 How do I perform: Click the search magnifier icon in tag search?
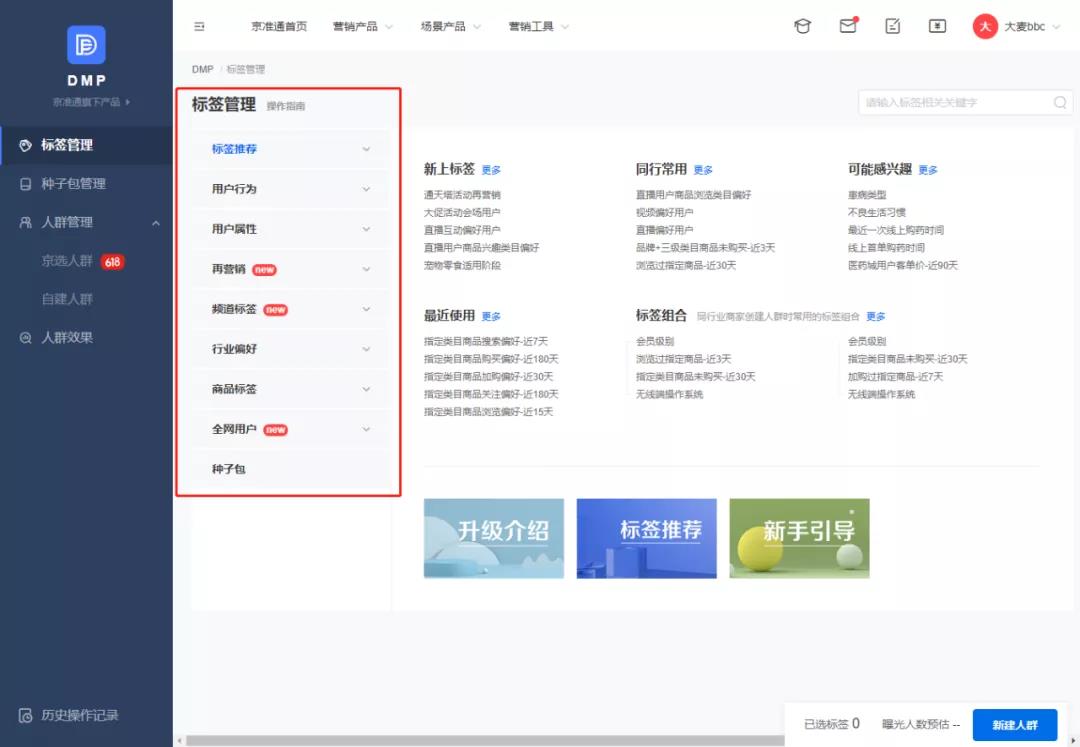[1060, 102]
